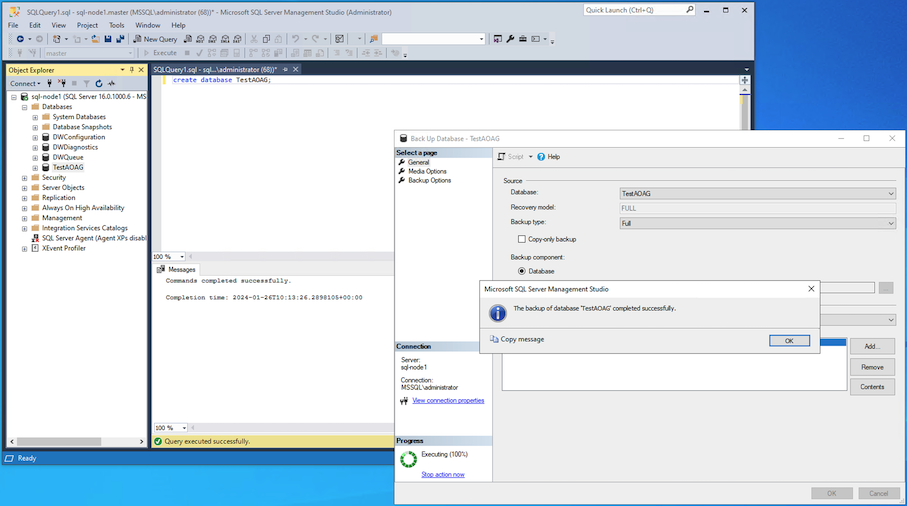
Task: Click the Add... destination button
Action: tap(872, 346)
